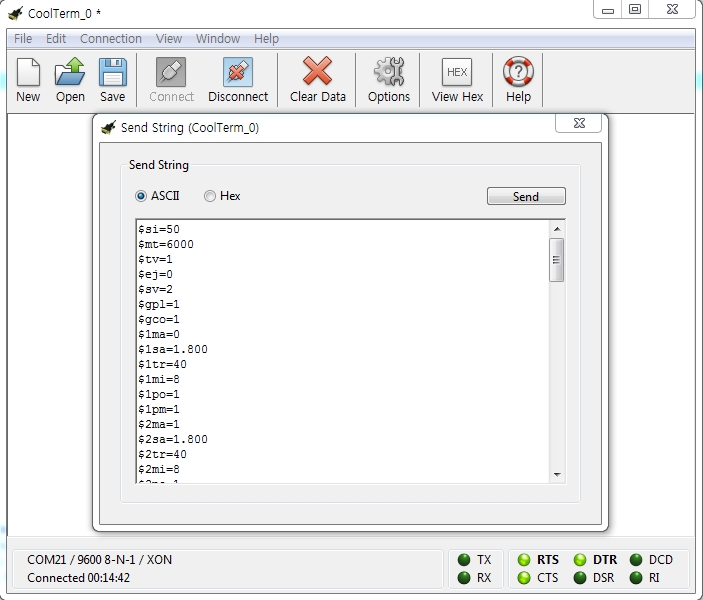The height and width of the screenshot is (600, 703).
Task: Click the New document toolbar icon
Action: point(28,73)
